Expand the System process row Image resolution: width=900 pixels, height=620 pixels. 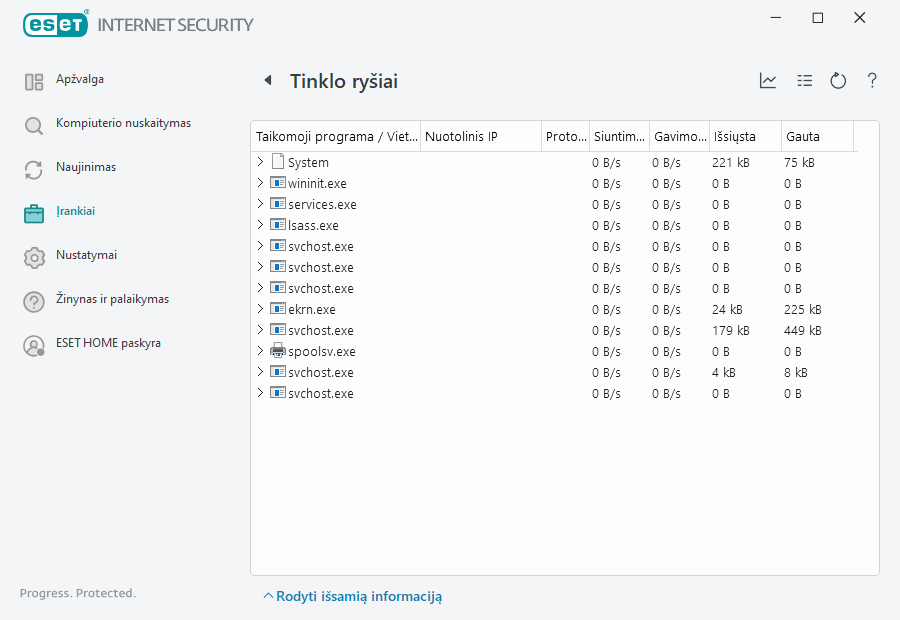261,162
